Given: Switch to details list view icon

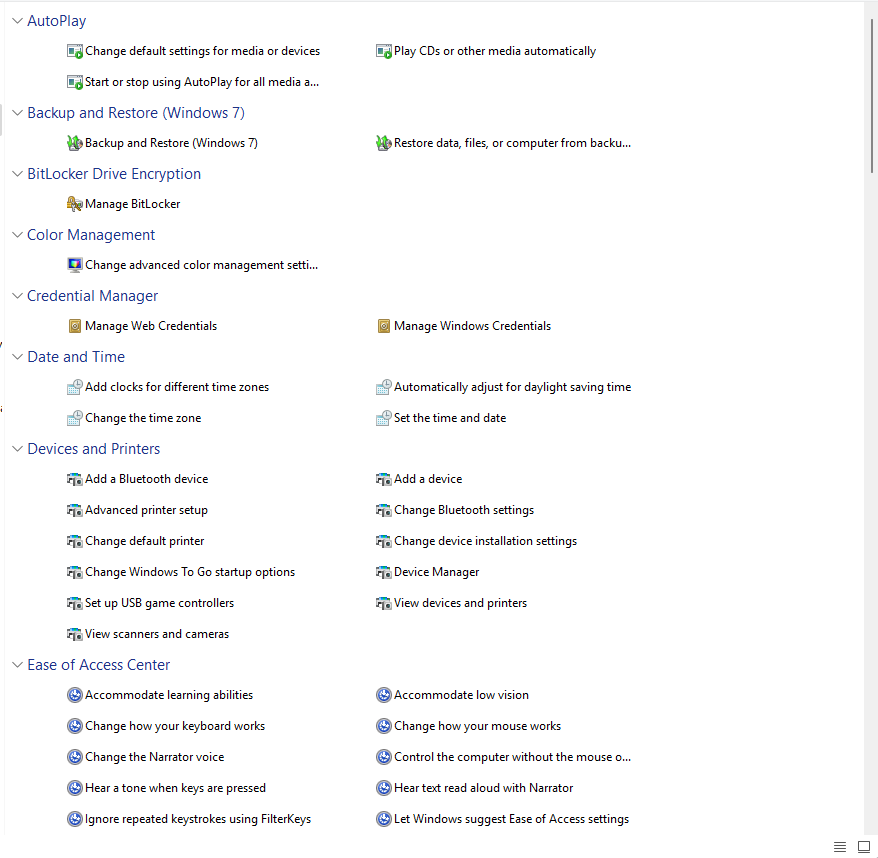Looking at the screenshot, I should click(839, 847).
